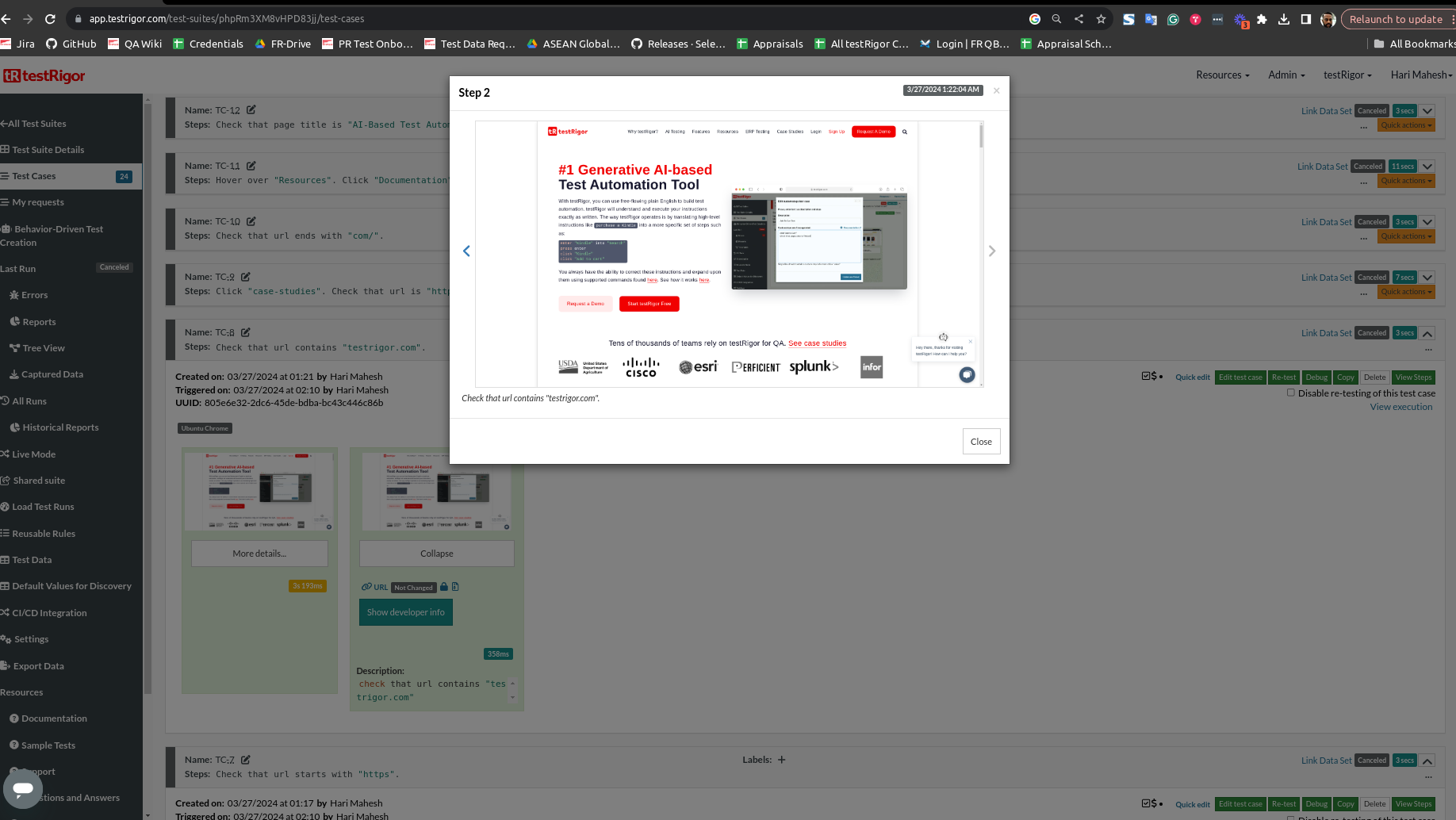Click edit pencil icon beside TC-12
The image size is (1456, 820).
pyautogui.click(x=251, y=110)
